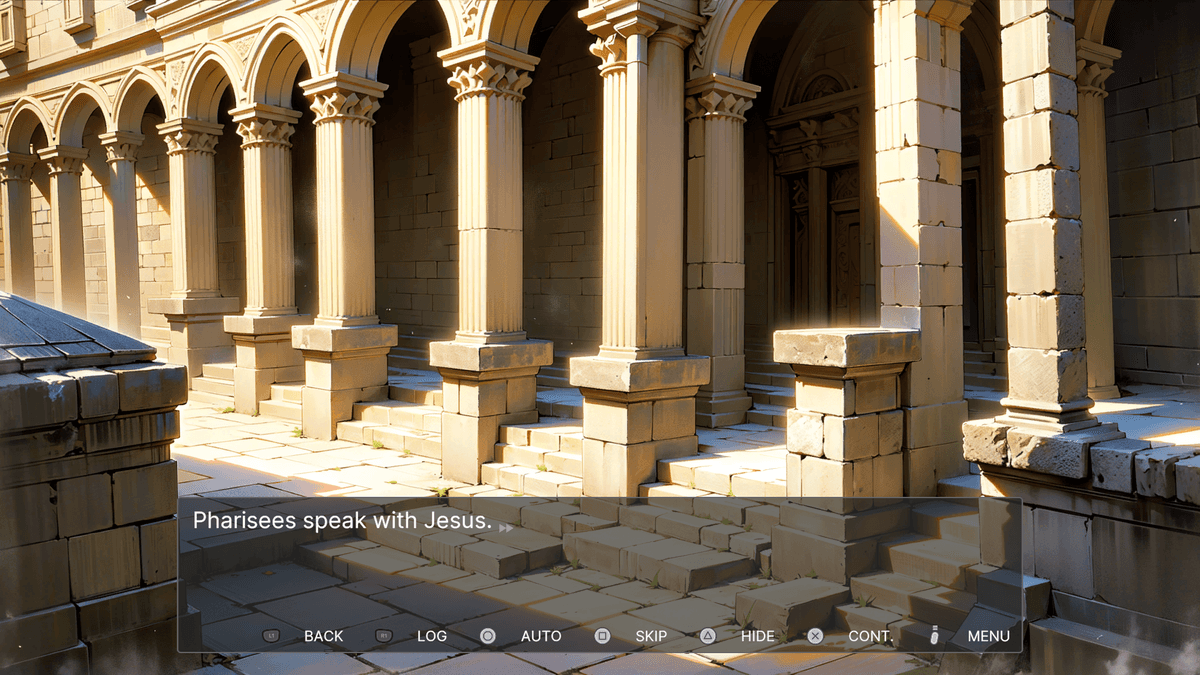Click the double-arrow advance indicator after the dialogue
1200x675 pixels.
pyautogui.click(x=506, y=526)
